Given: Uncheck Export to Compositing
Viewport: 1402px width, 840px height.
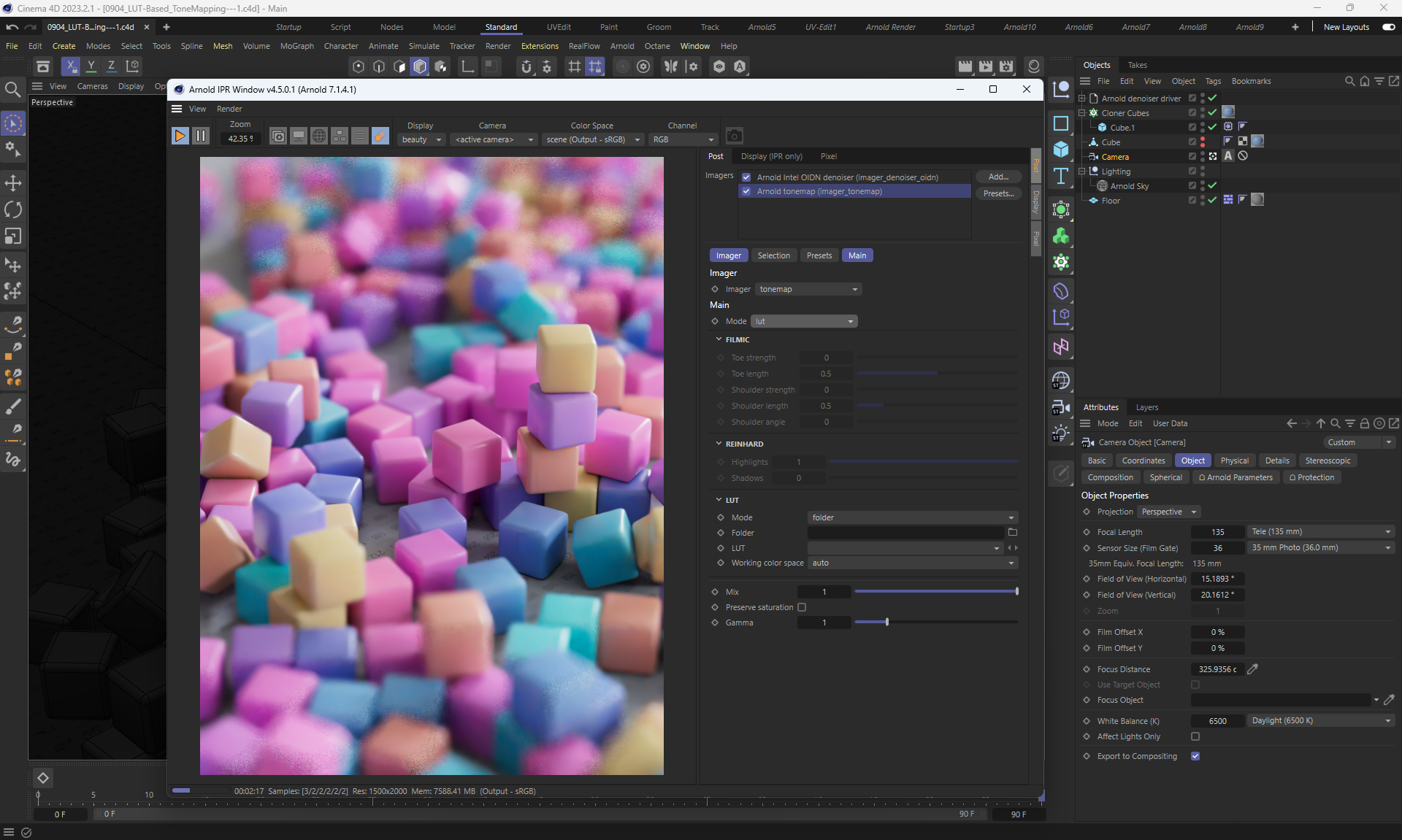Looking at the screenshot, I should coord(1195,756).
